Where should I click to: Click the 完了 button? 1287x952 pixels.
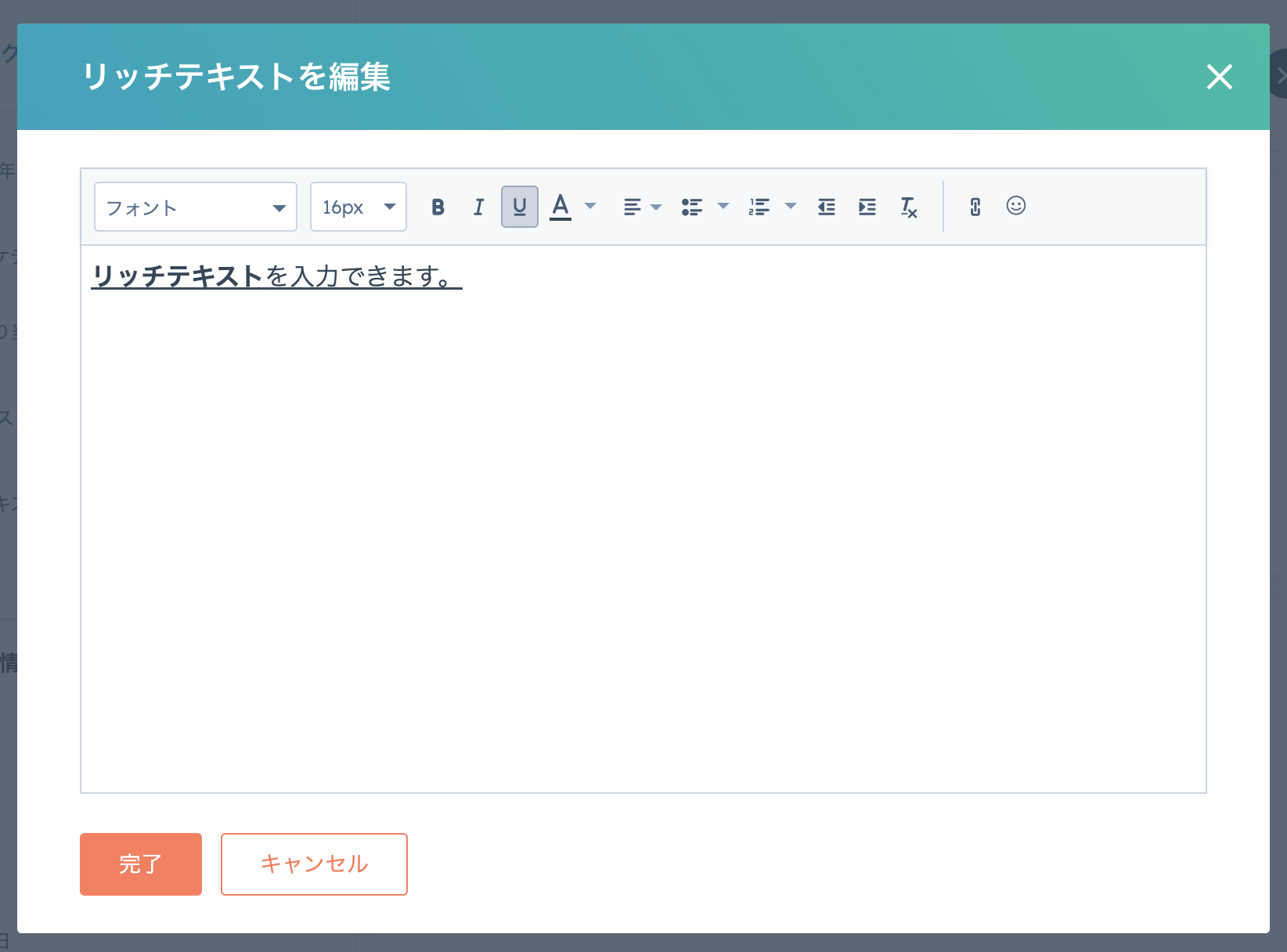click(x=141, y=864)
